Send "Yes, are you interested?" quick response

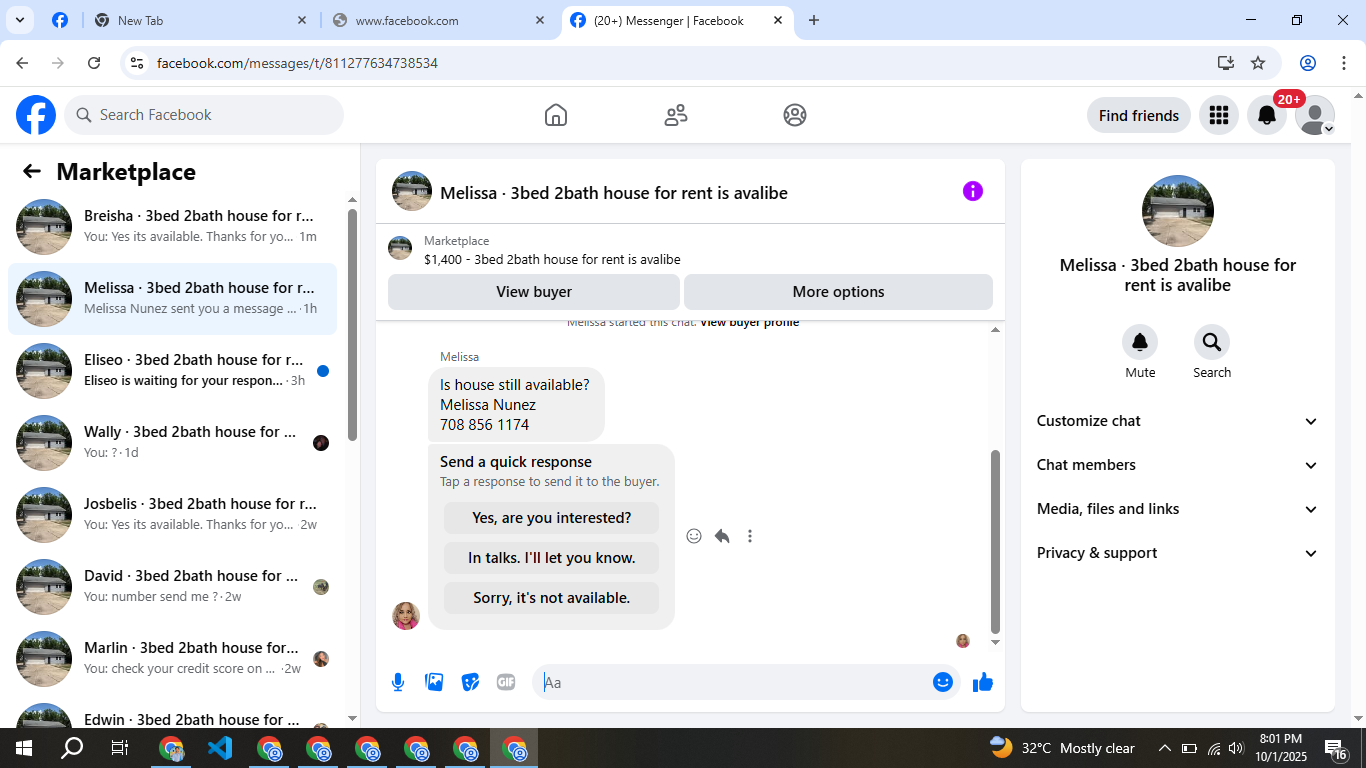(552, 518)
